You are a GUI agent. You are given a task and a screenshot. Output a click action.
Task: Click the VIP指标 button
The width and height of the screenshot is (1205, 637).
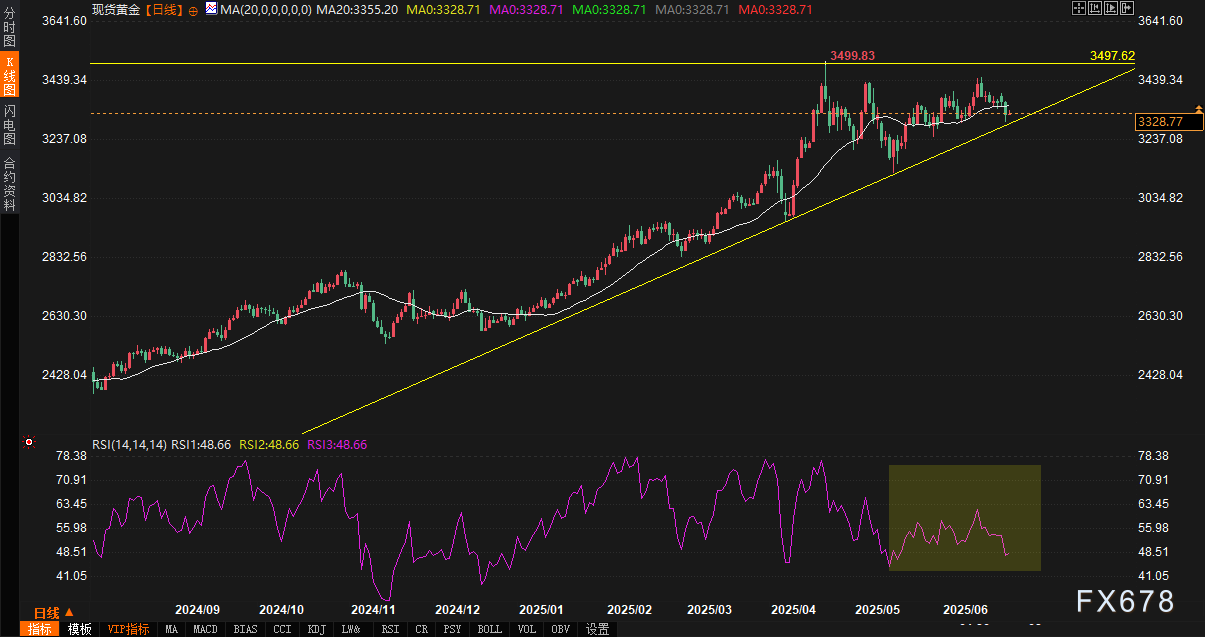point(128,629)
